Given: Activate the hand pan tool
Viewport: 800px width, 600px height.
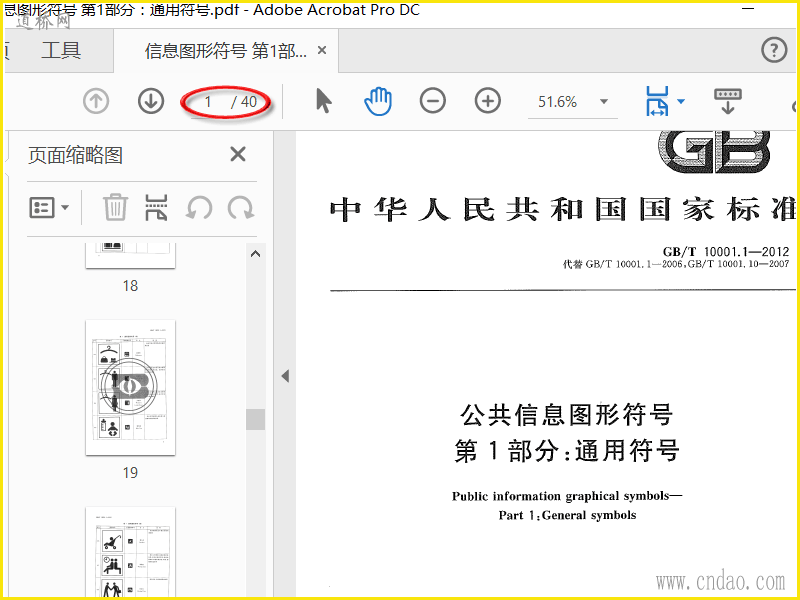Looking at the screenshot, I should 378,101.
